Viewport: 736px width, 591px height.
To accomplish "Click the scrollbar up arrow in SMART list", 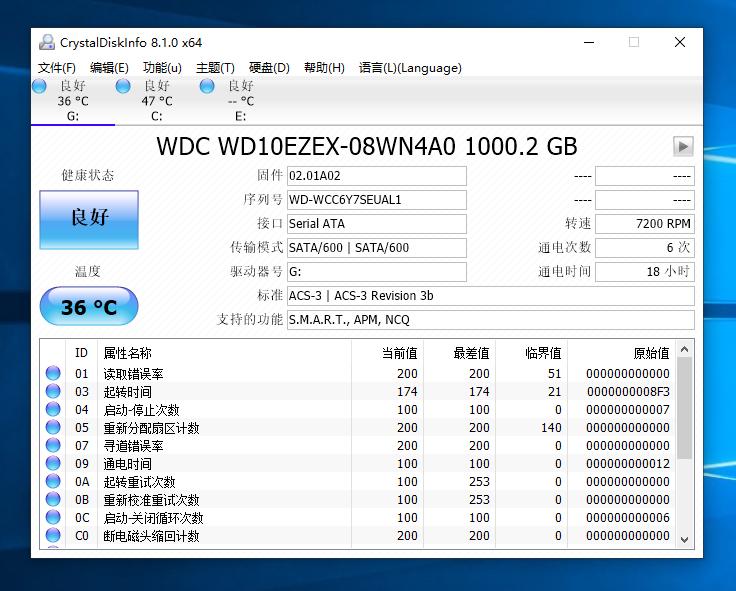I will pos(684,349).
